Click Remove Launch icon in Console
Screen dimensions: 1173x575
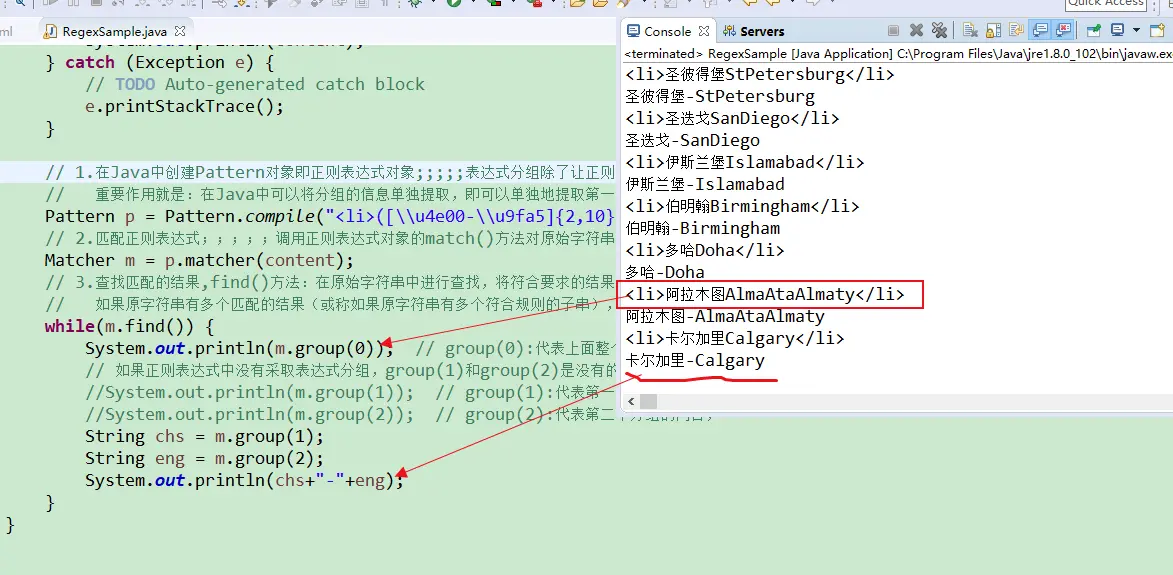[x=916, y=31]
